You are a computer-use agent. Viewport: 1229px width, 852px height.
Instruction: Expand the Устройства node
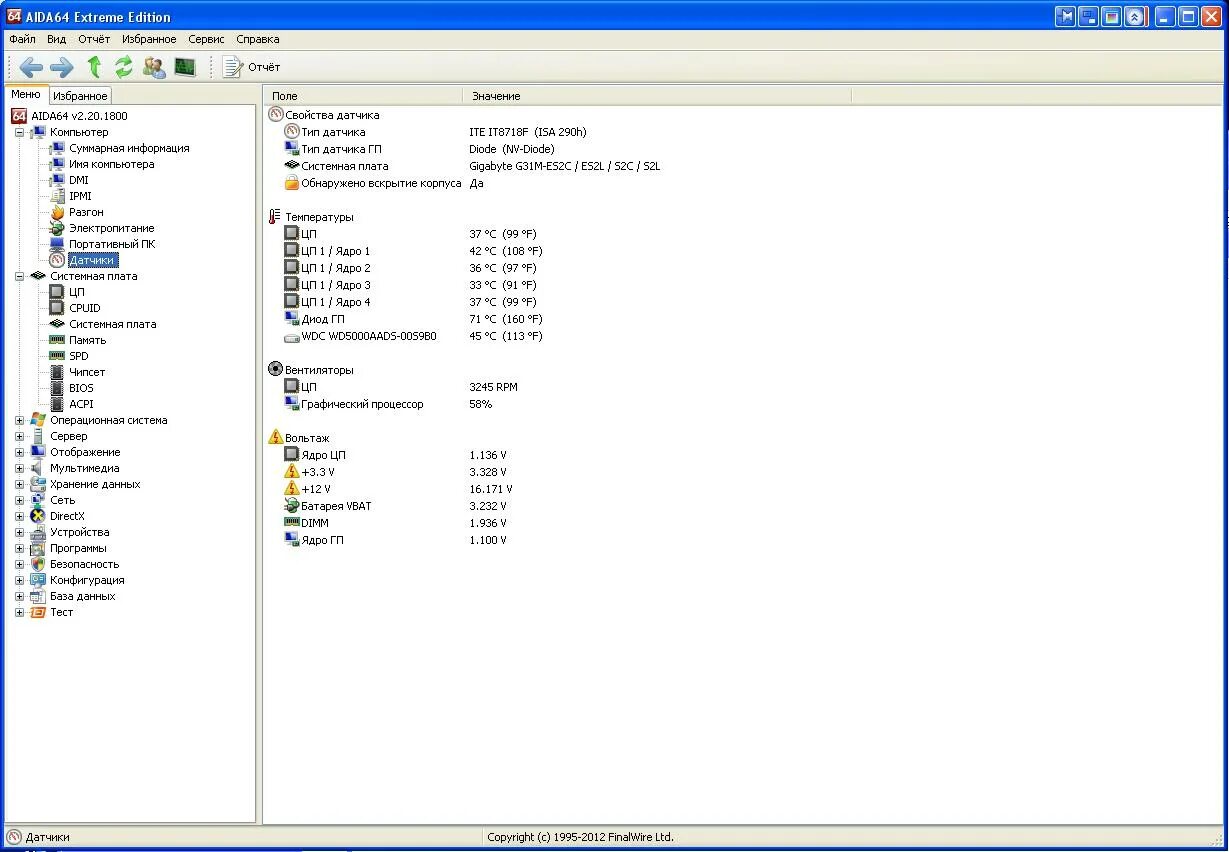tap(19, 532)
